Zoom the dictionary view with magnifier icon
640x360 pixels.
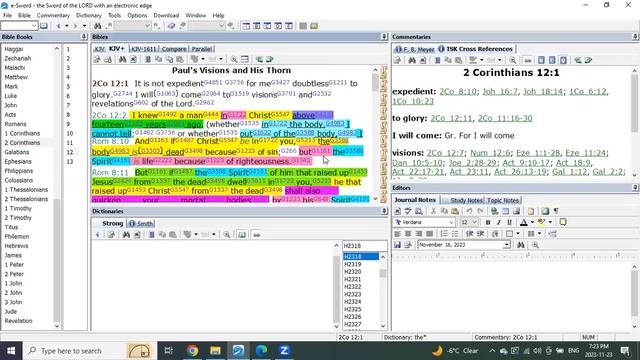(x=227, y=235)
